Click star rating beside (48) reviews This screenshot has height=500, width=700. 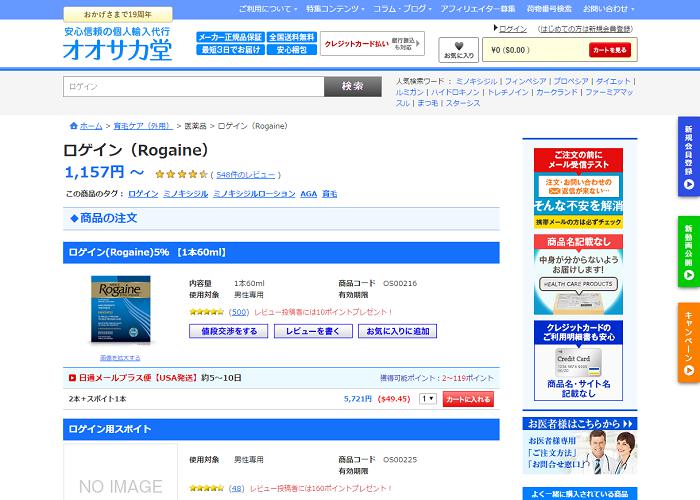pyautogui.click(x=206, y=488)
